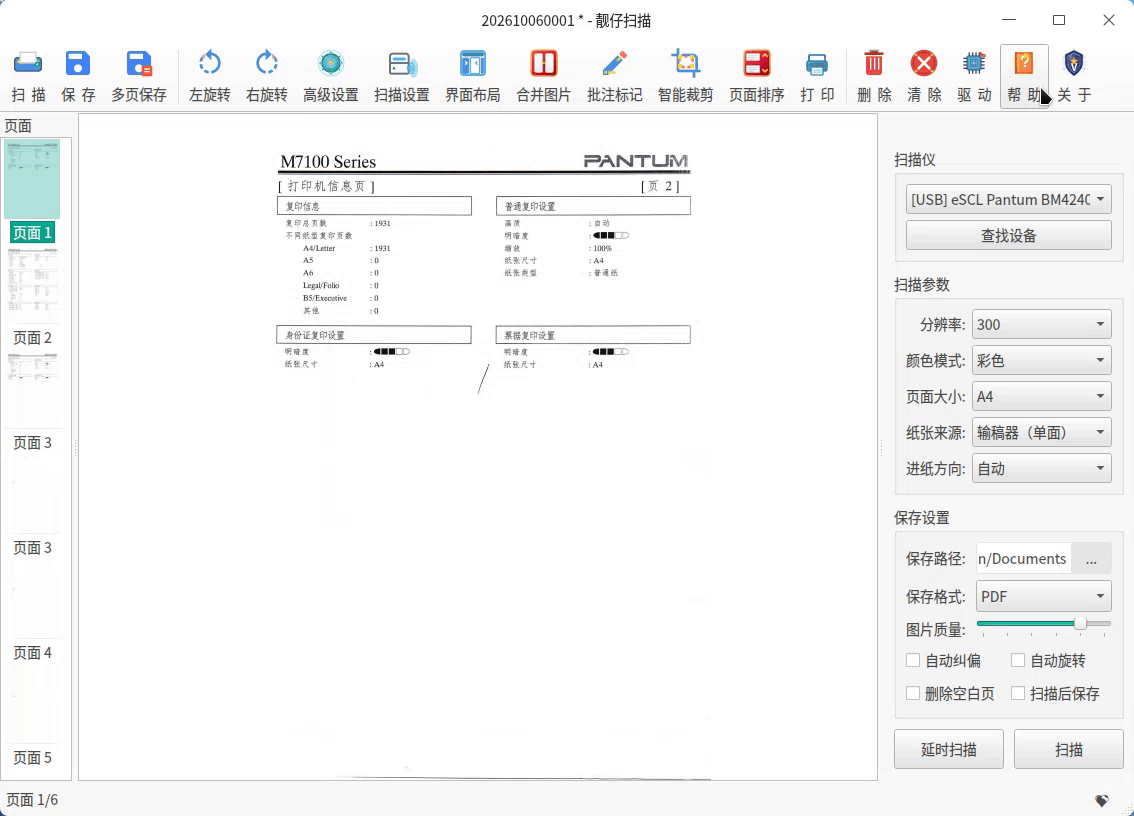Click the 清除 clear all icon
The image size is (1134, 816).
(924, 76)
